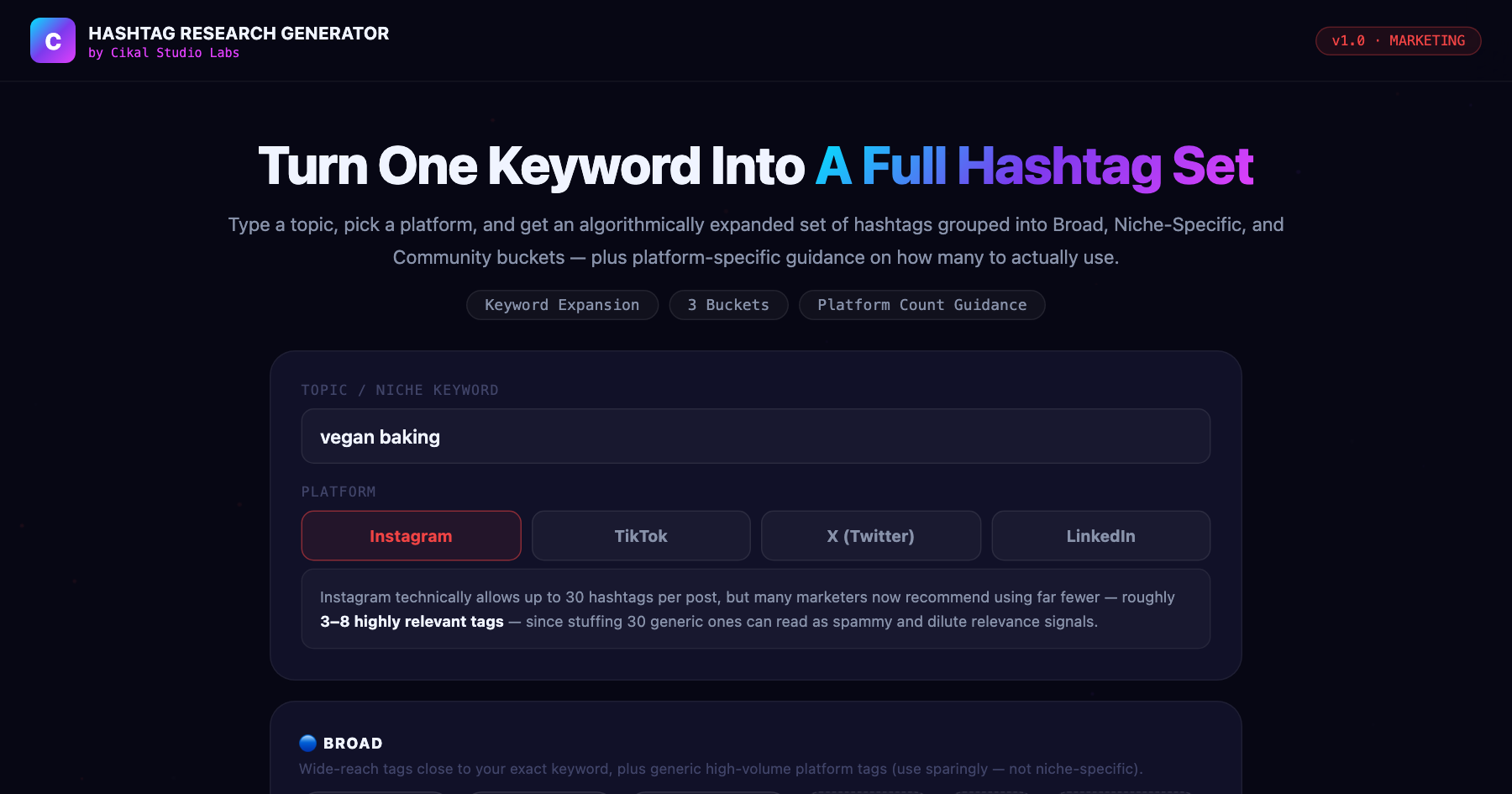Viewport: 1512px width, 794px height.
Task: Click the Broad bucket description text
Action: [x=721, y=769]
